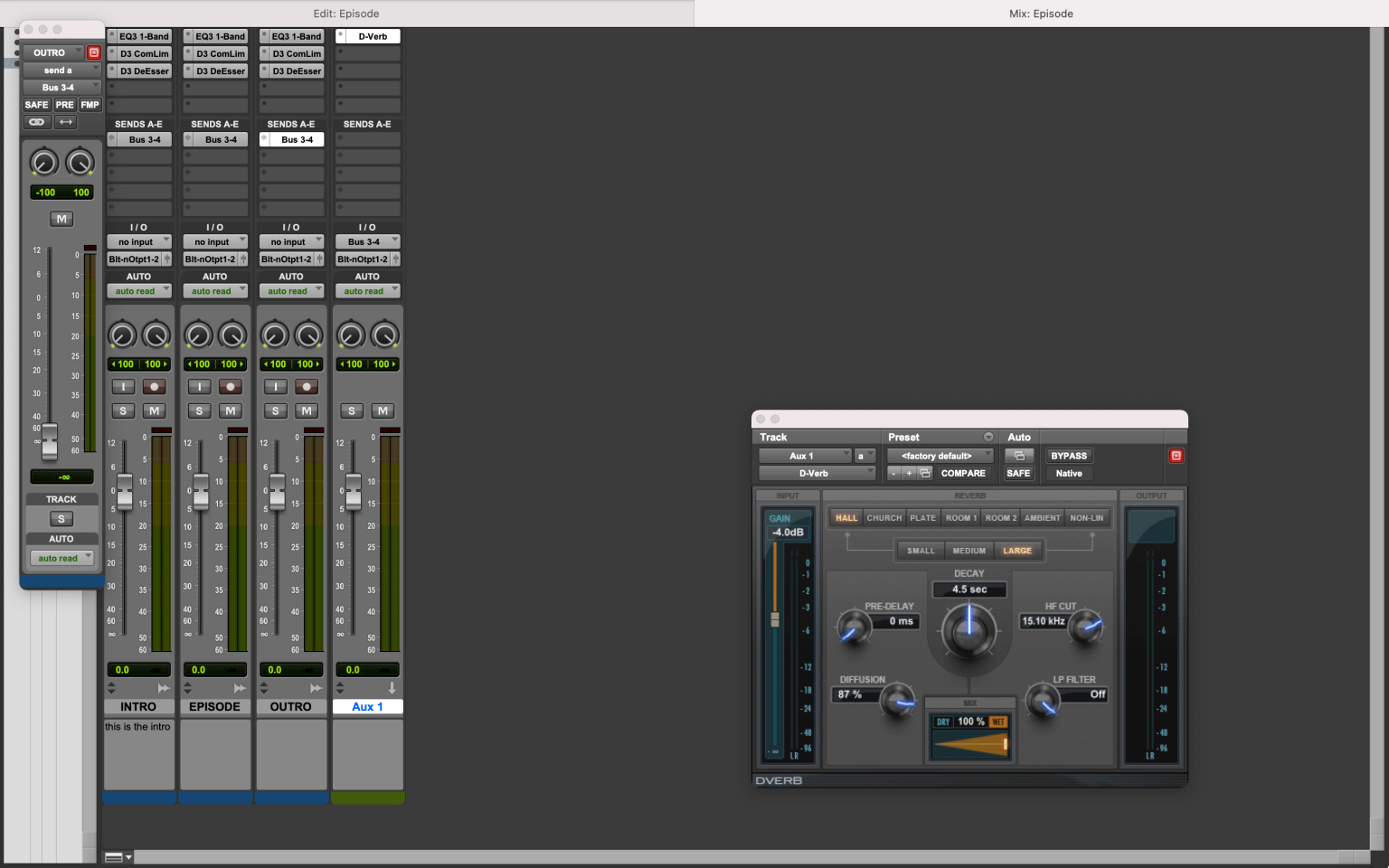Click the link icon in the OUTRO send window
Image resolution: width=1389 pixels, height=868 pixels.
(x=37, y=122)
